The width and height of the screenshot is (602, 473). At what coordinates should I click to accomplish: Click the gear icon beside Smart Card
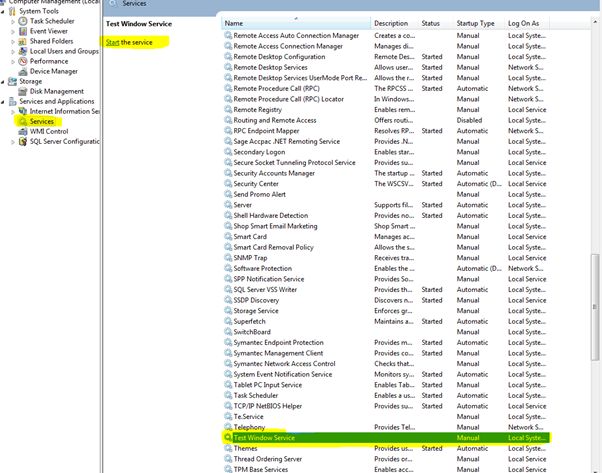228,236
